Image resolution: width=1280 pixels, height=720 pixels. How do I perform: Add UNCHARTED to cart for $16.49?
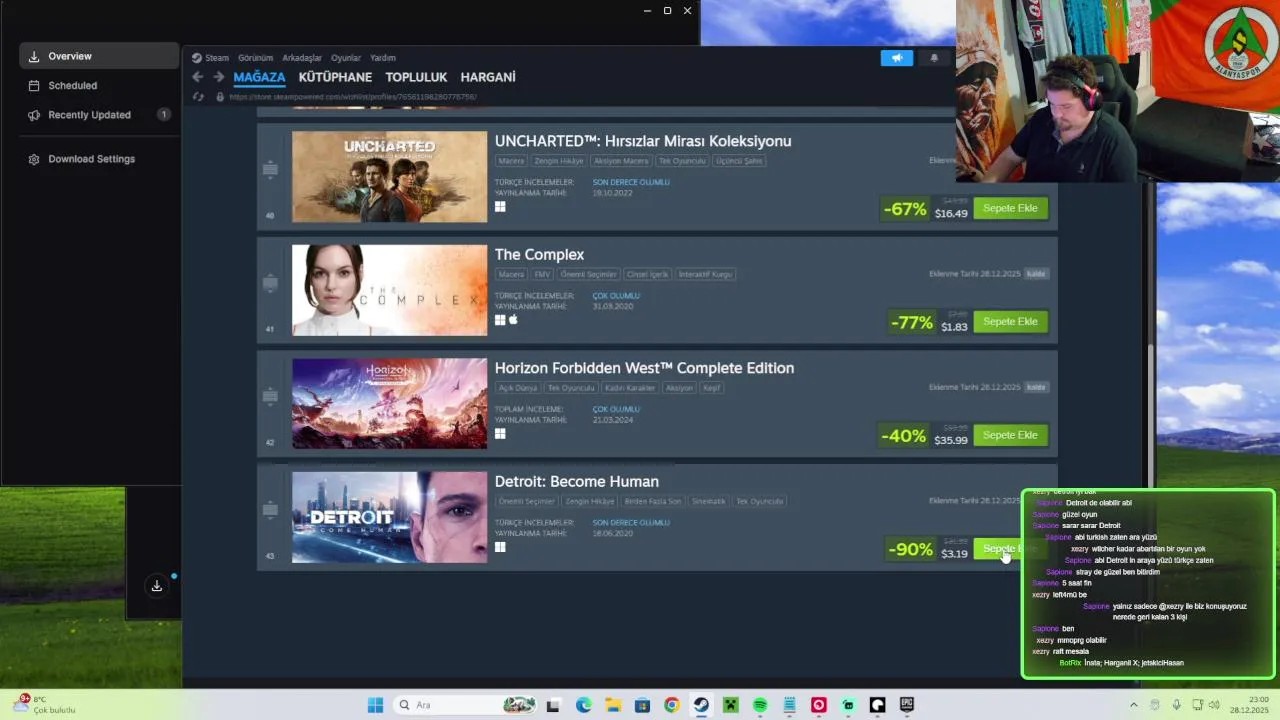click(1010, 208)
